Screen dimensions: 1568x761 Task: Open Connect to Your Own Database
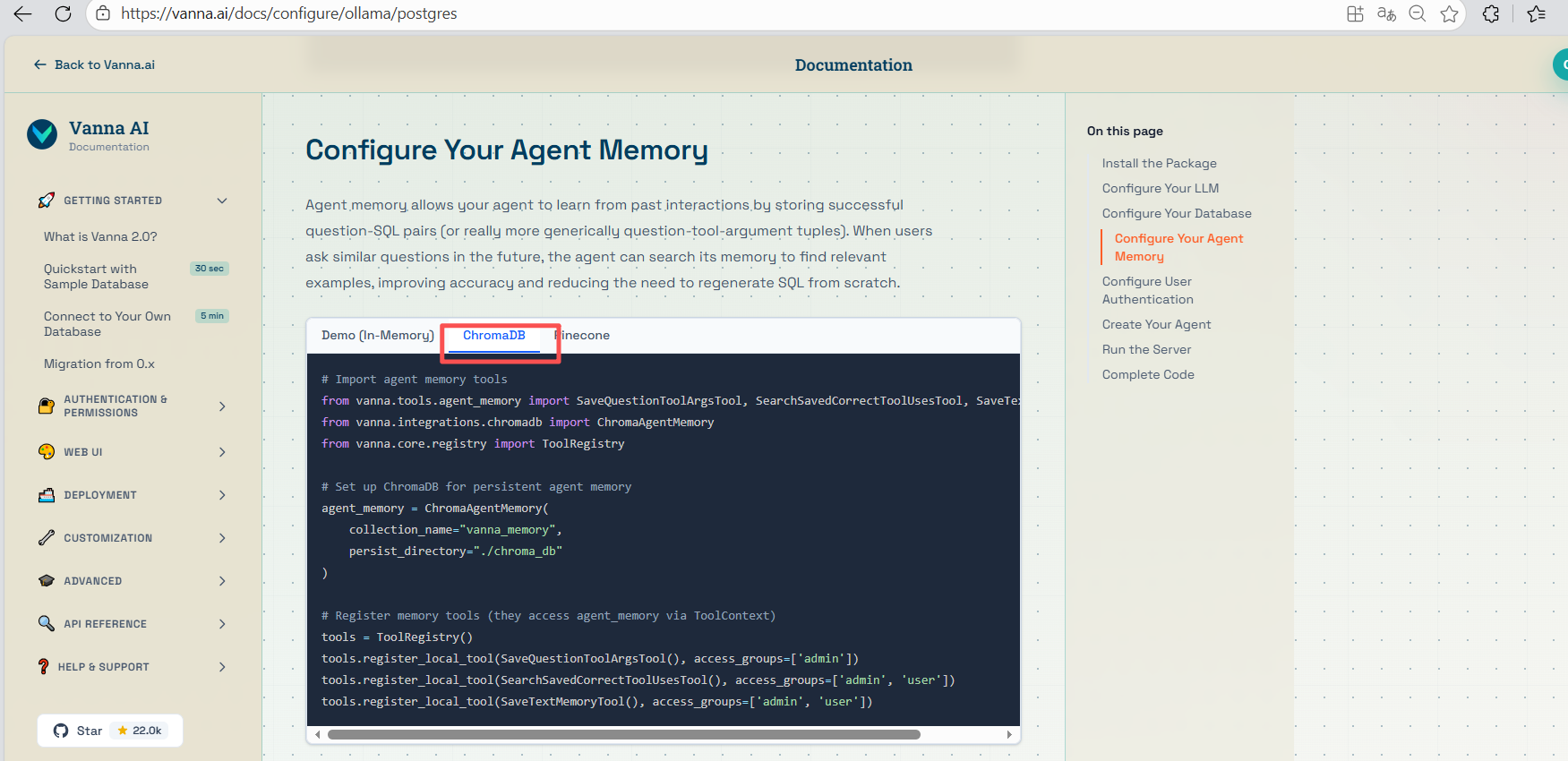pos(107,324)
